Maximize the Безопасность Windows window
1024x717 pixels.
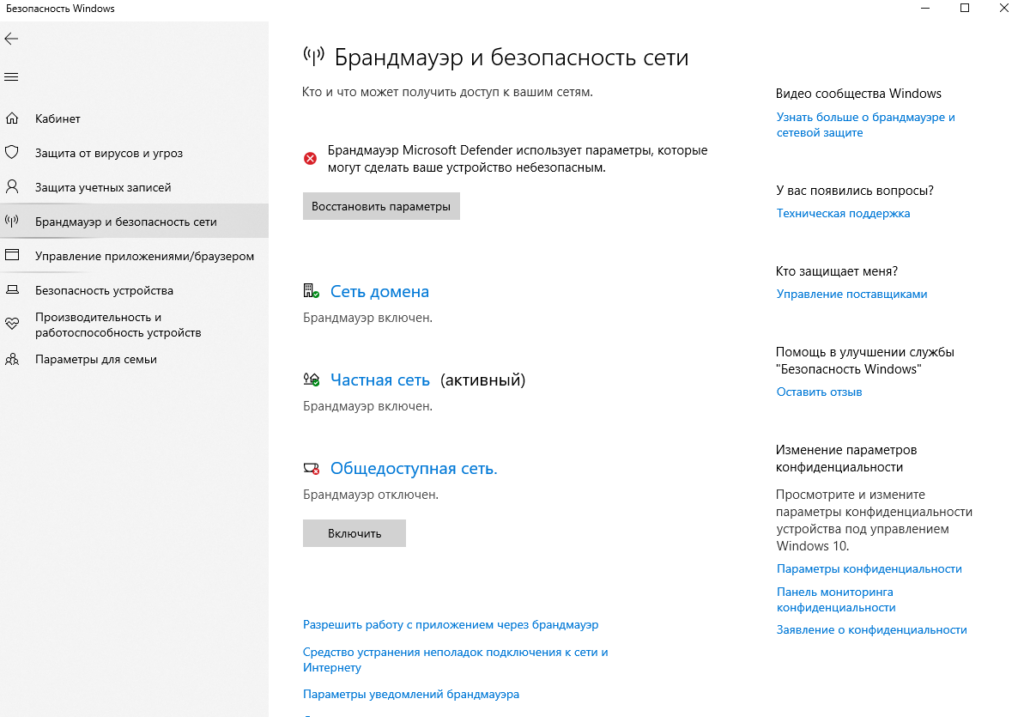[965, 8]
